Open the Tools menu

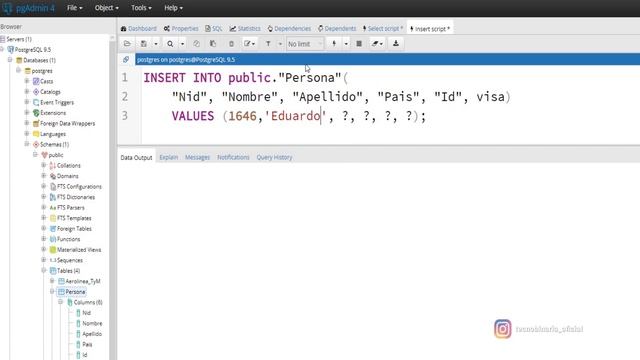pos(141,8)
